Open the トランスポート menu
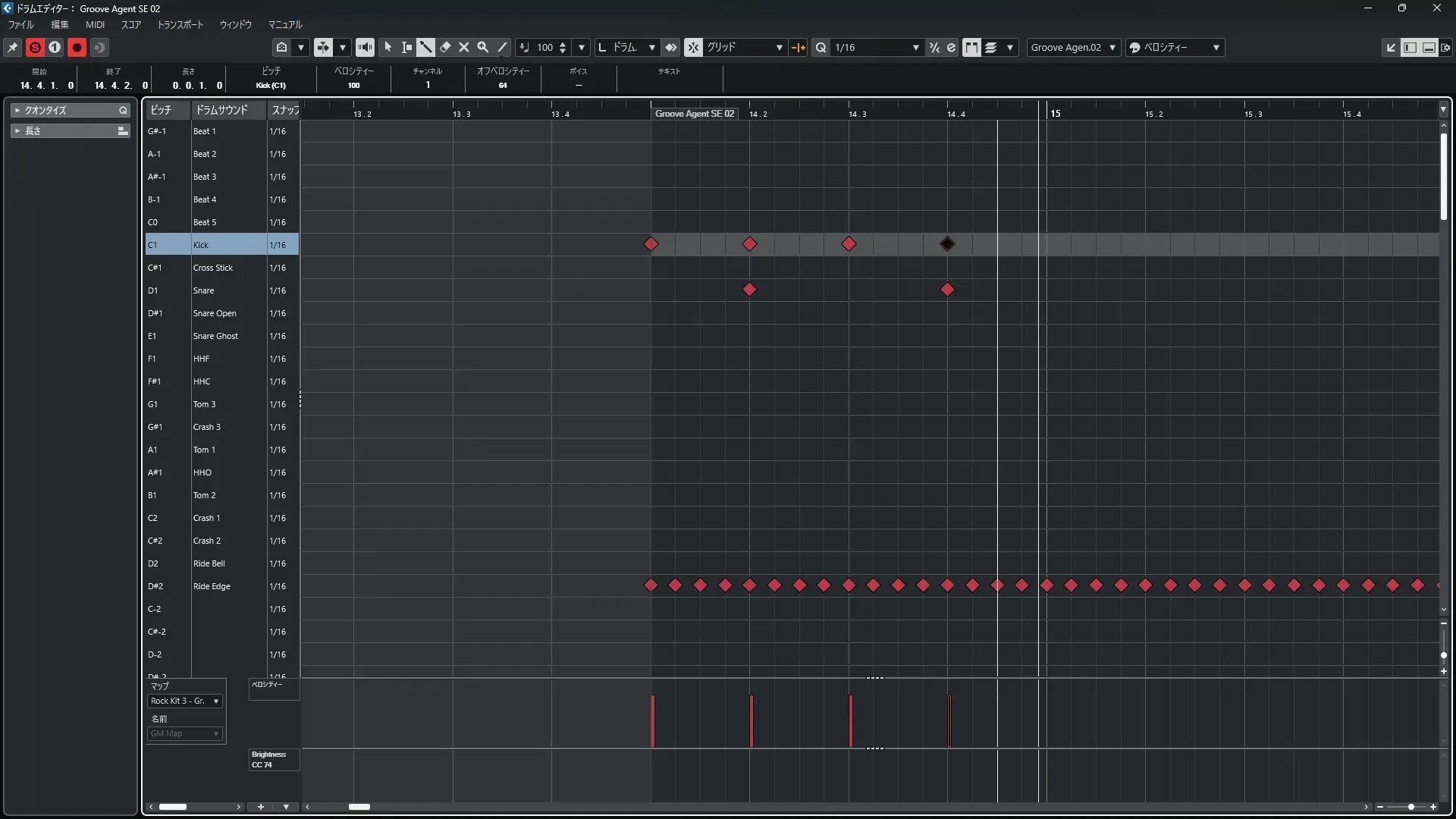The image size is (1456, 819). click(180, 25)
